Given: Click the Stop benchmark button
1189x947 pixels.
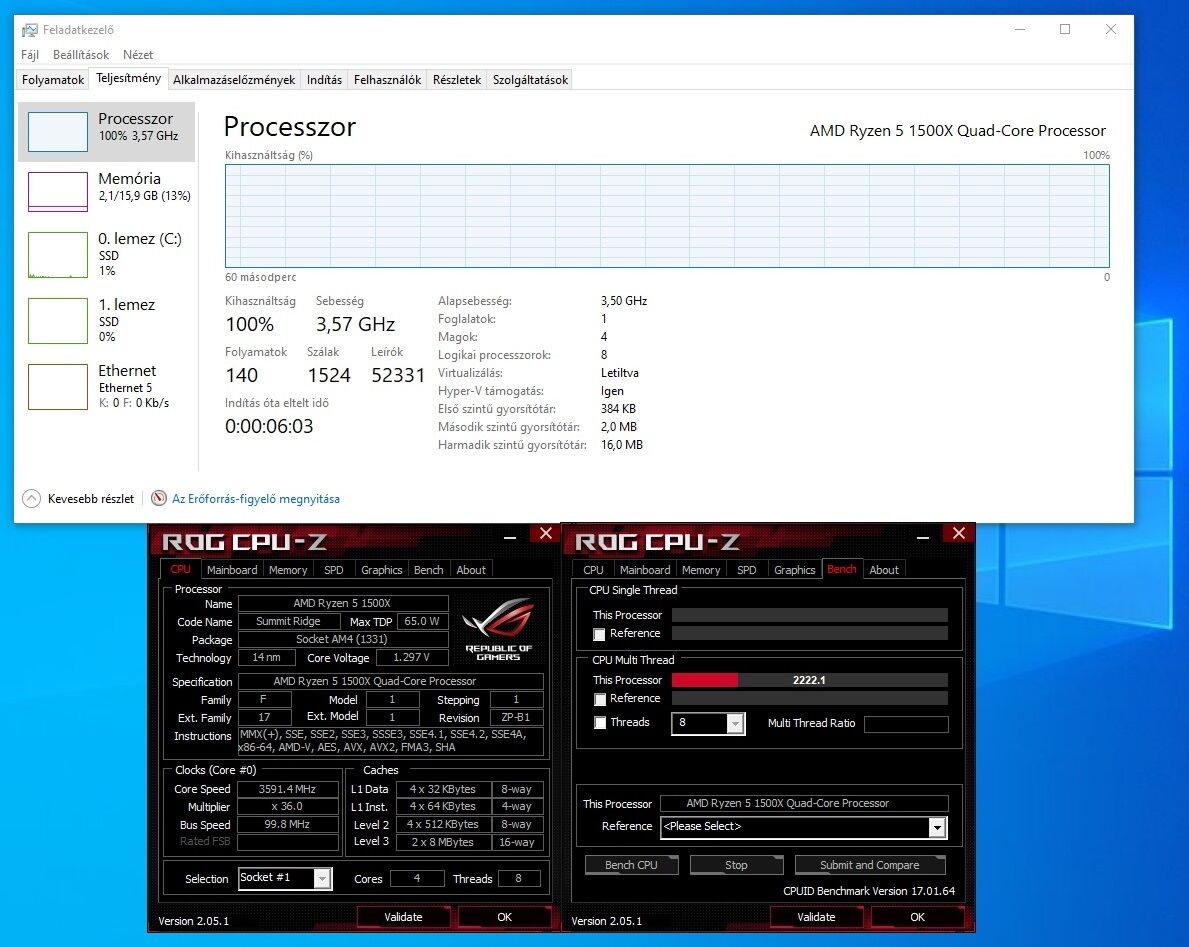Looking at the screenshot, I should 736,864.
